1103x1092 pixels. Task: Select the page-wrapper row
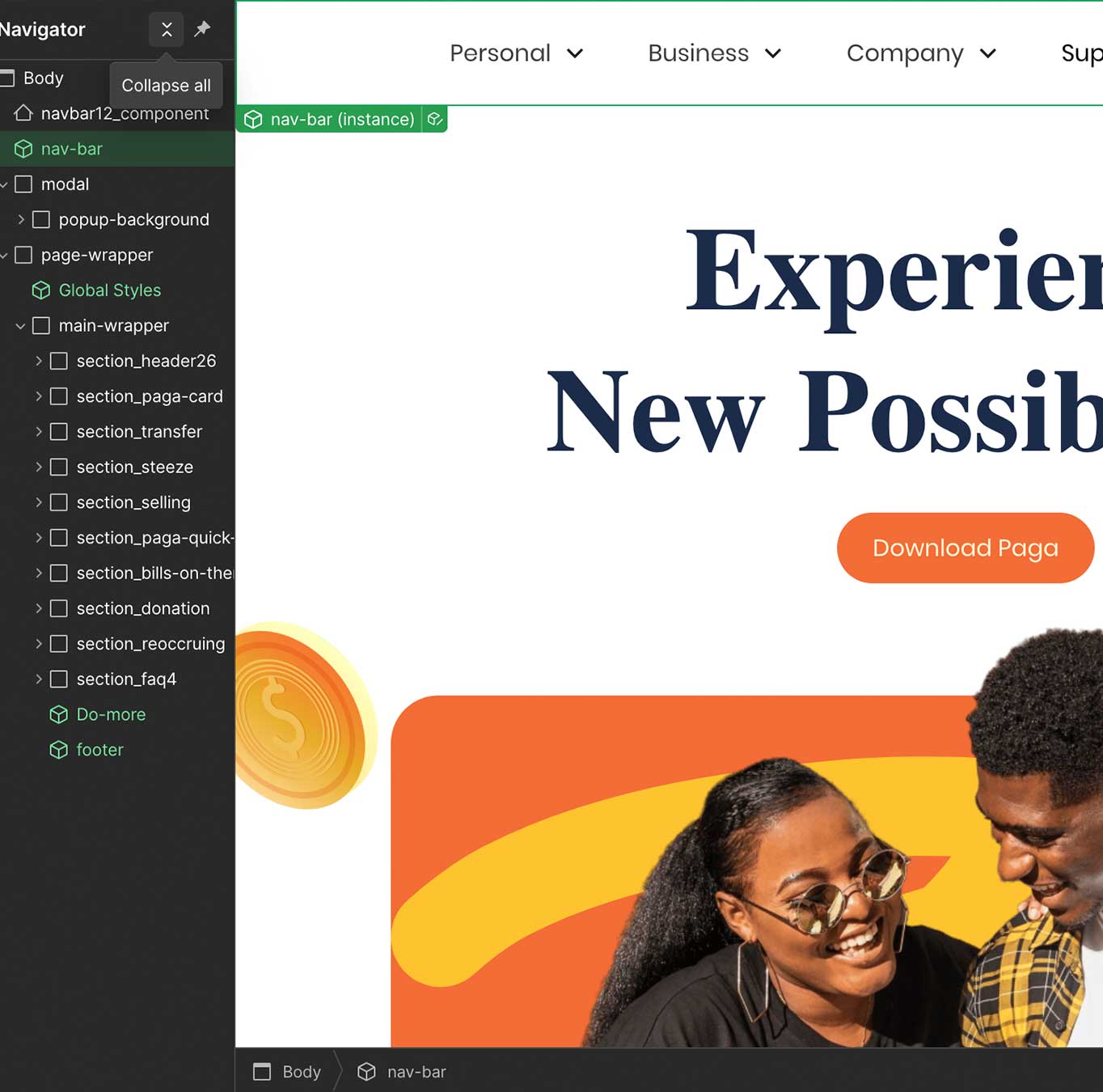117,255
